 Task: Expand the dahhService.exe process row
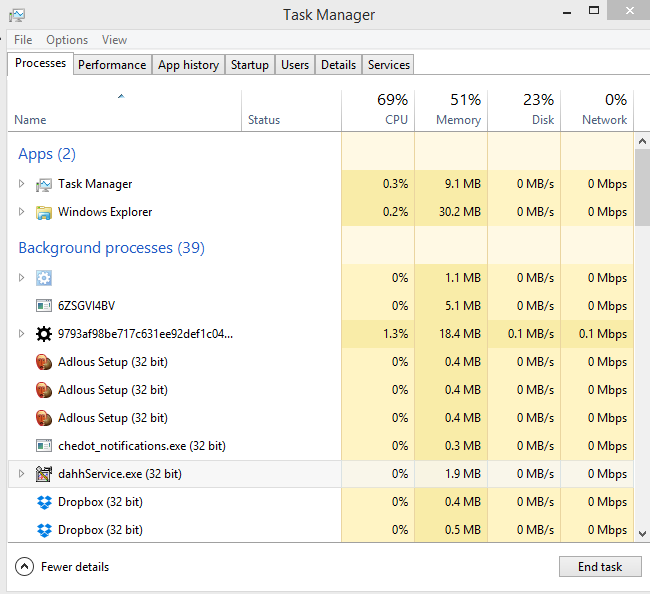tap(22, 474)
